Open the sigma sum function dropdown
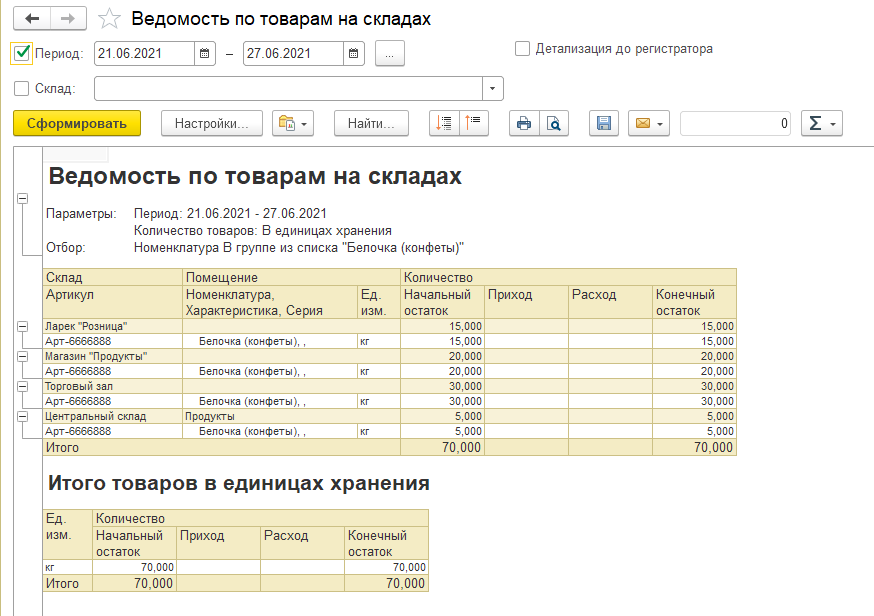Image resolution: width=874 pixels, height=616 pixels. (822, 123)
